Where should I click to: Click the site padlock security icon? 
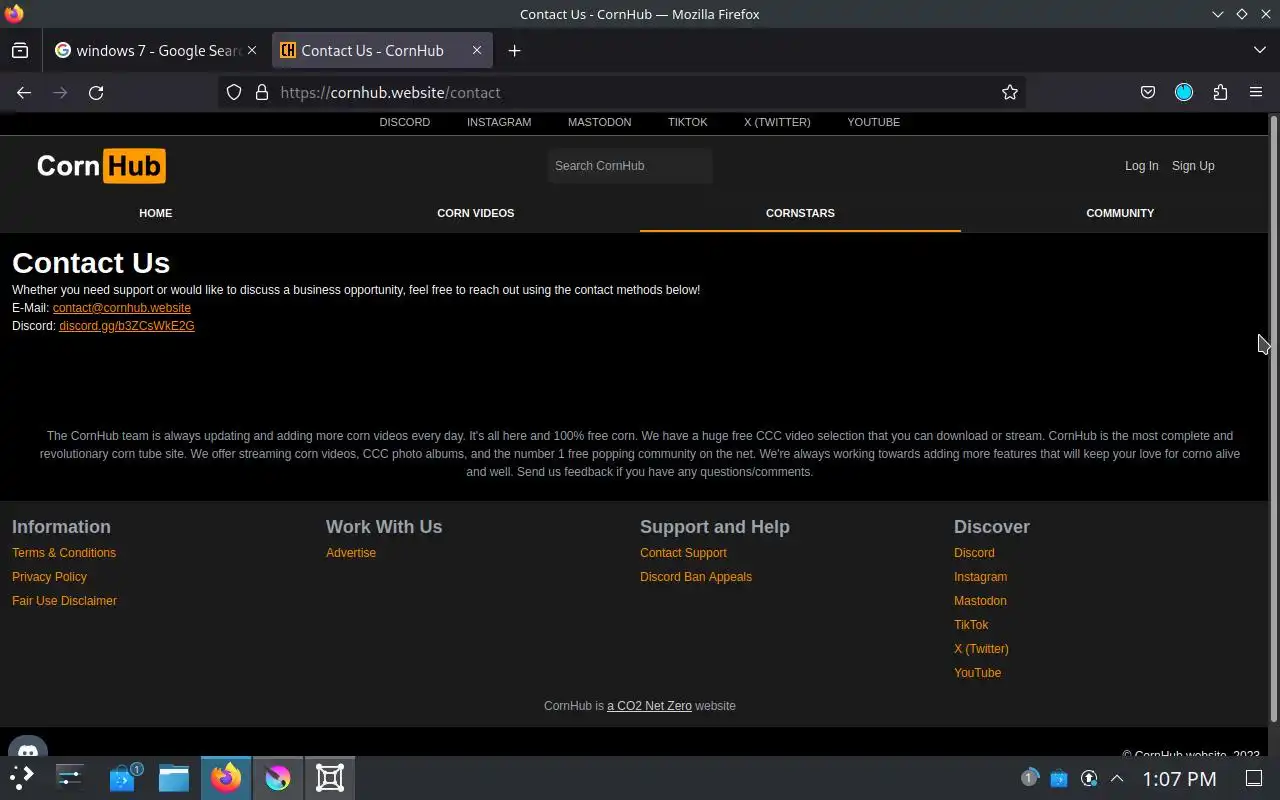tap(262, 92)
